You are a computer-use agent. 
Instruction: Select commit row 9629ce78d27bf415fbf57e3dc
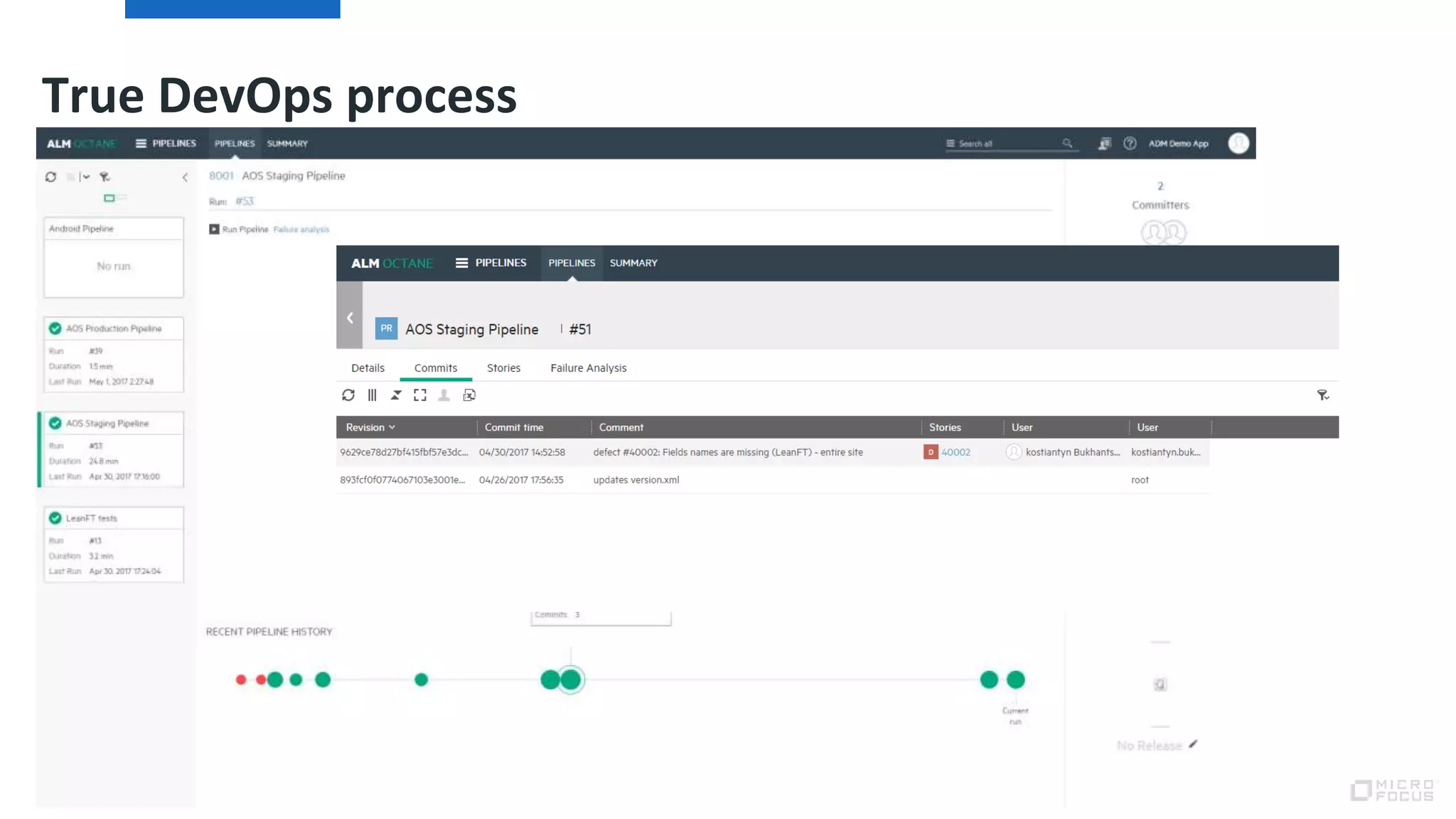[x=773, y=452]
